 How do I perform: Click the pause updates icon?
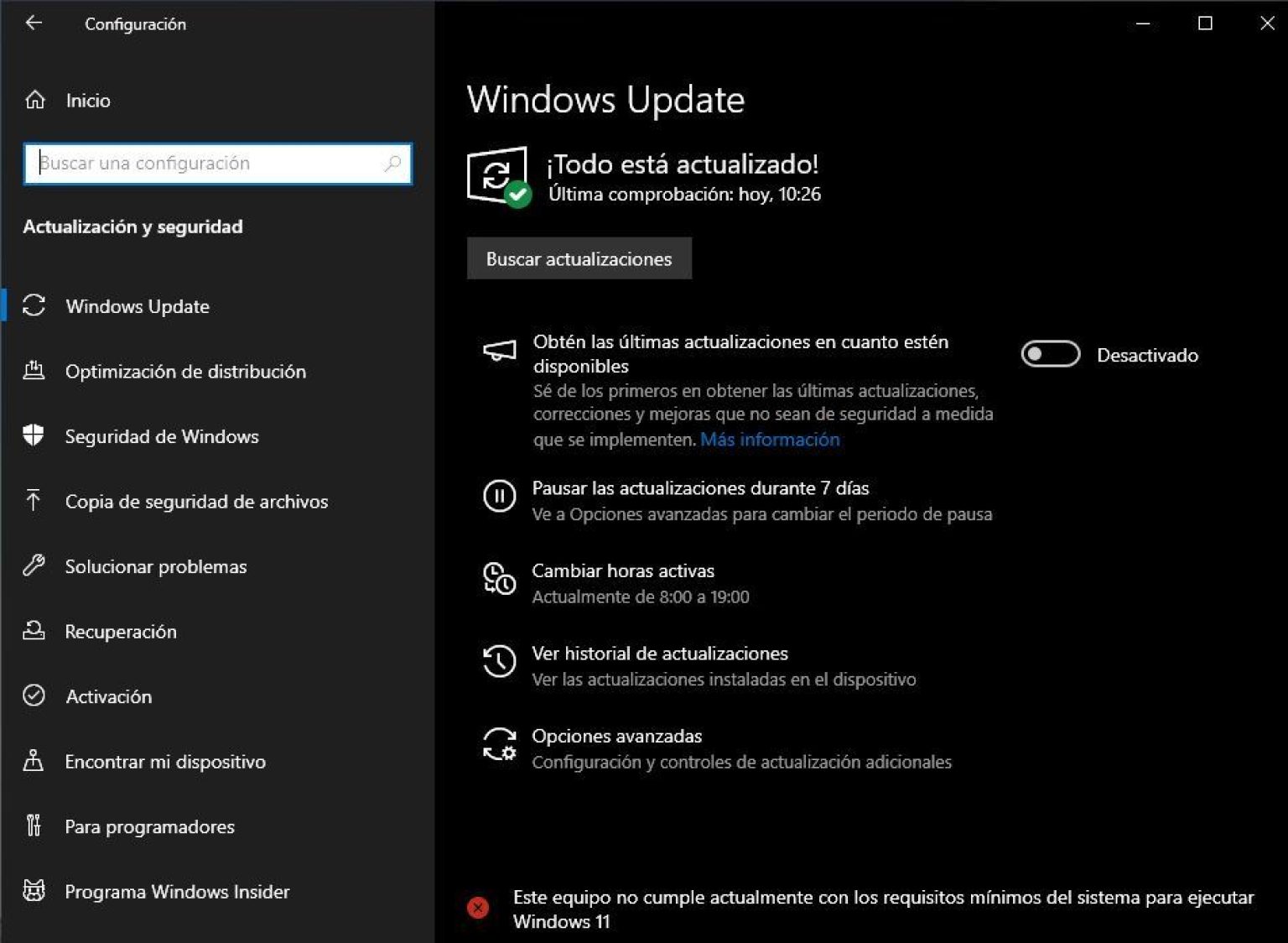pos(499,497)
